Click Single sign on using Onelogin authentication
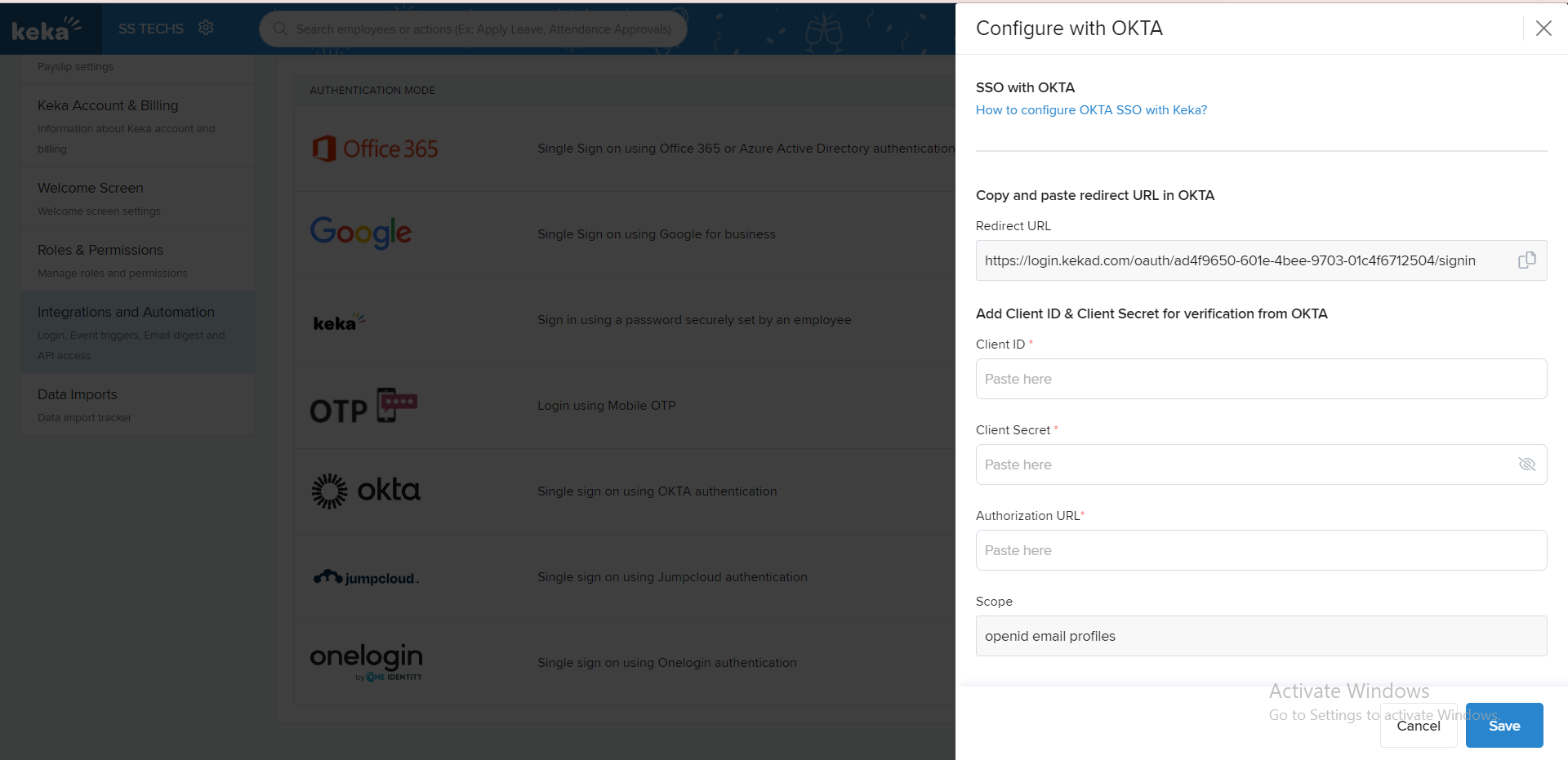Viewport: 1568px width, 760px height. [667, 663]
